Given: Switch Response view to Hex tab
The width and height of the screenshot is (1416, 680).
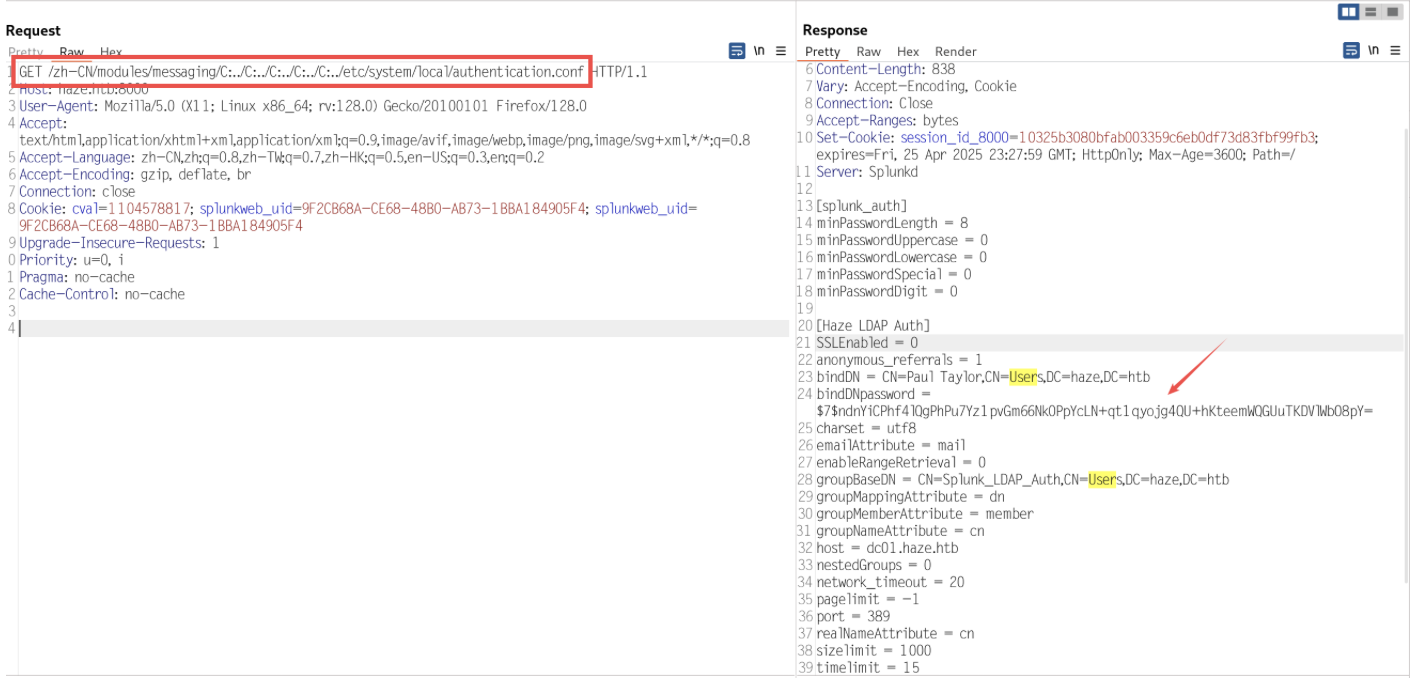Looking at the screenshot, I should [x=907, y=52].
